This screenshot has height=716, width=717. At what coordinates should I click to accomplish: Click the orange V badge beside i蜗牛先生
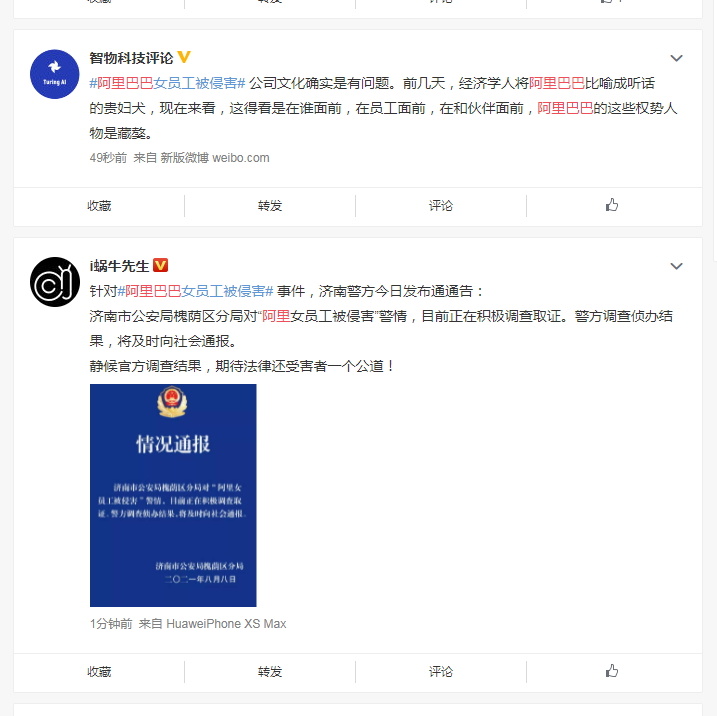click(161, 265)
